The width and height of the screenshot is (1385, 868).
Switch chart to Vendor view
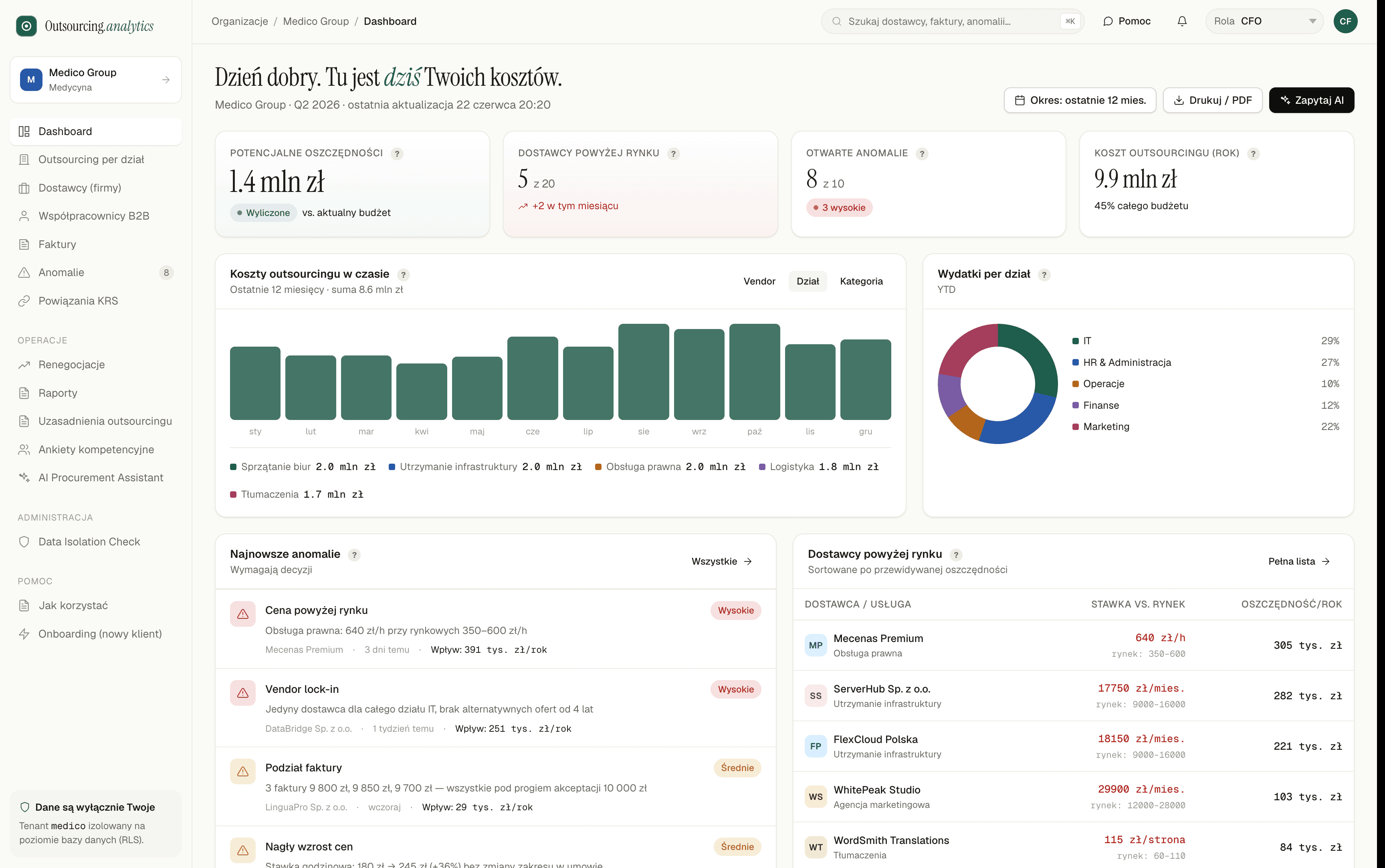pos(759,281)
